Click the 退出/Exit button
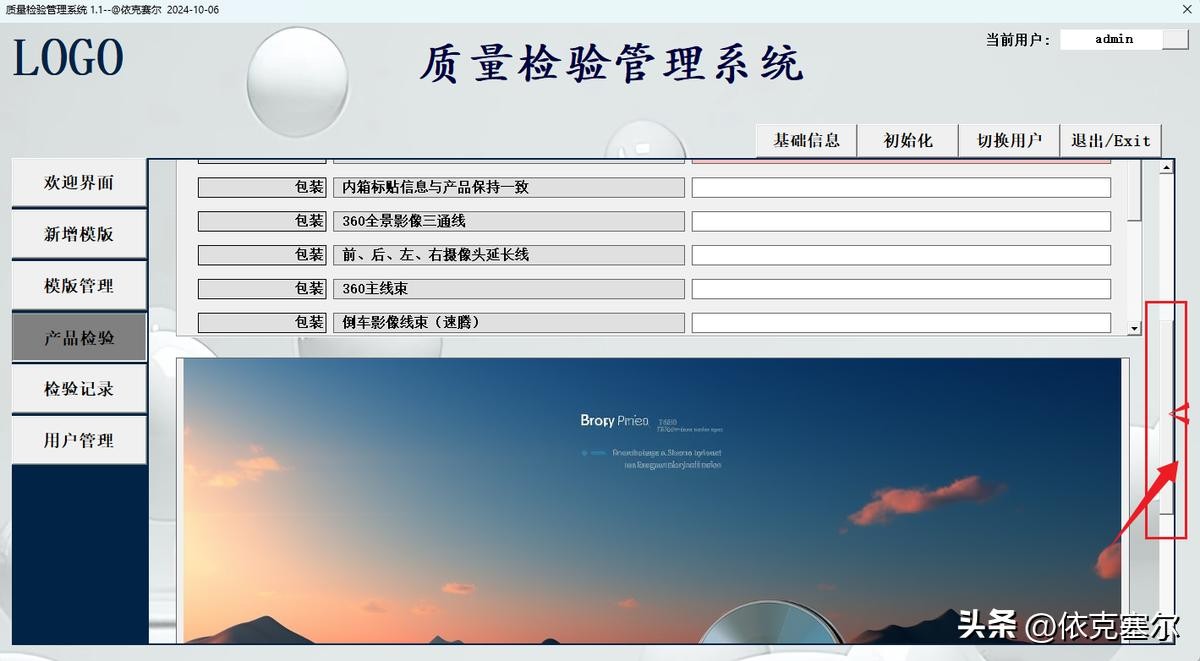Image resolution: width=1200 pixels, height=661 pixels. coord(1110,141)
